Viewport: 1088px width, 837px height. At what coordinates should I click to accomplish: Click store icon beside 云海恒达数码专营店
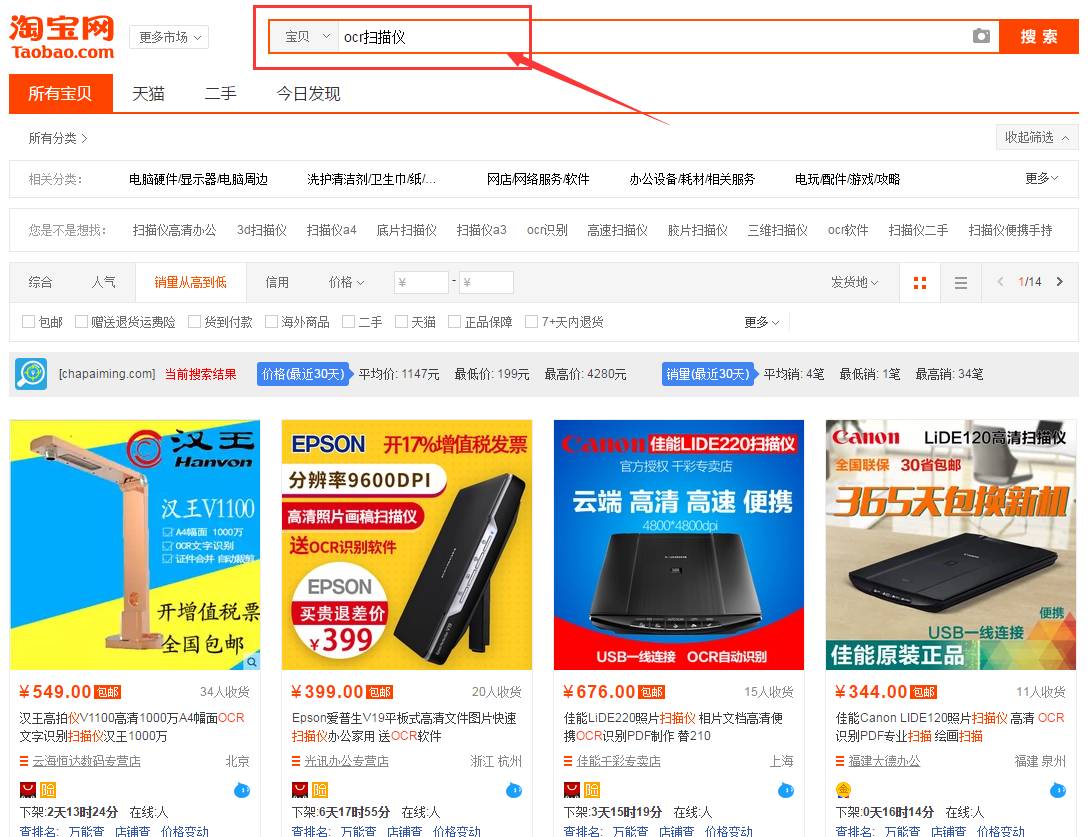24,761
